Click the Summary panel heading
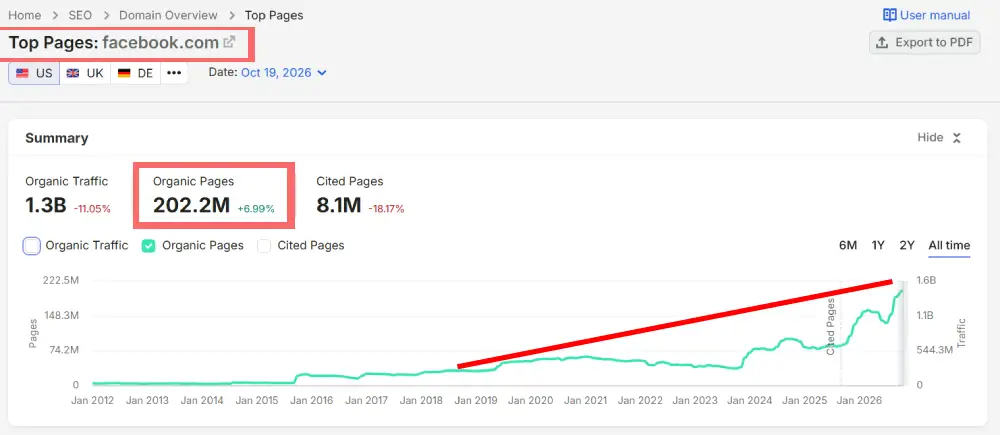This screenshot has height=435, width=1000. click(x=56, y=138)
